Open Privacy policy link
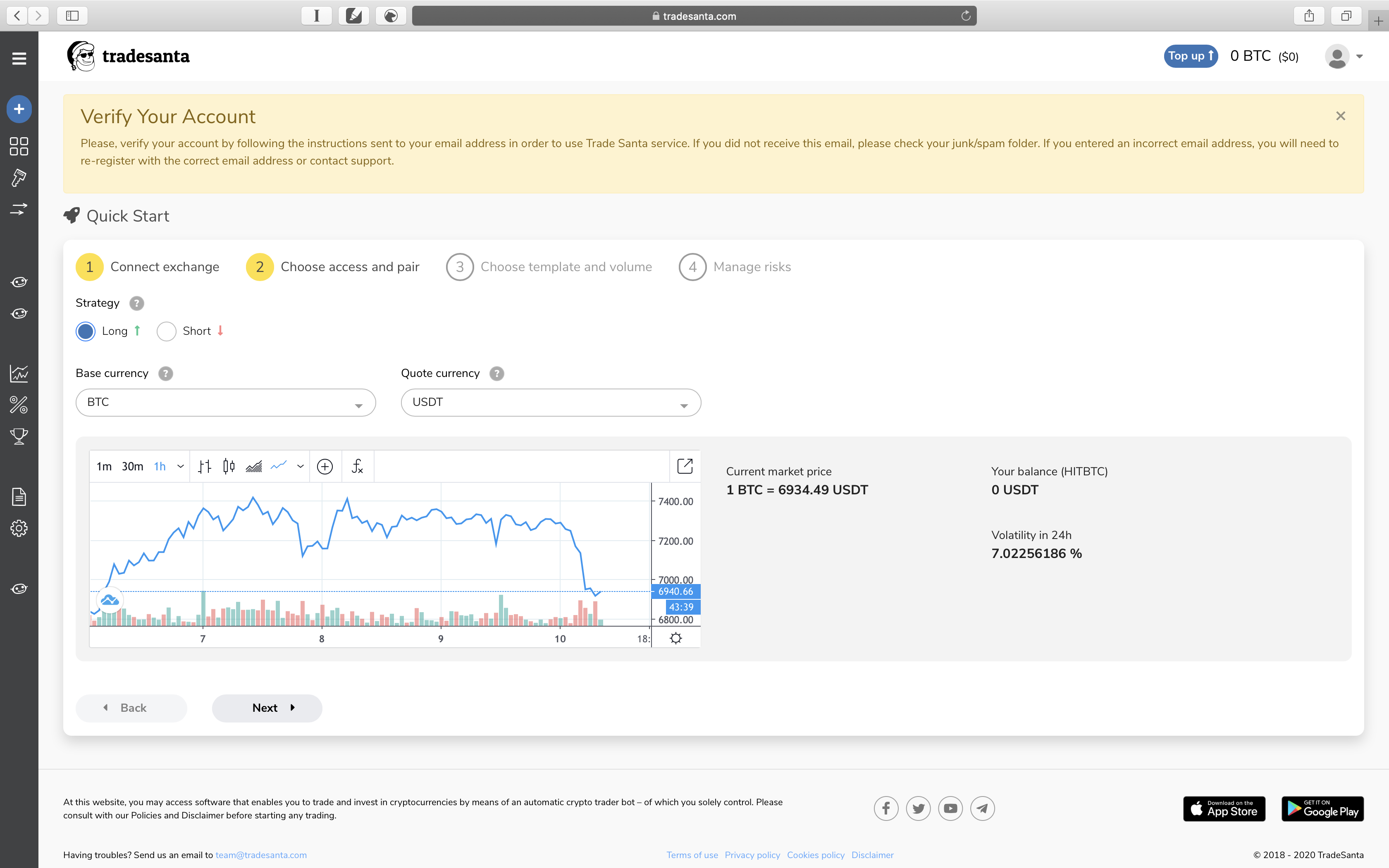Screen dimensions: 1389x868 (752, 855)
